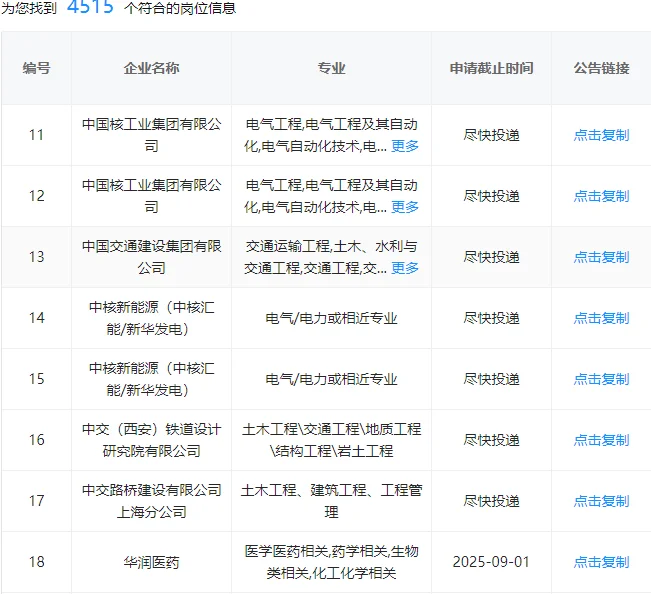Screen dimensions: 651x594
Task: Click 尽快投递 in row 11
Action: [492, 135]
